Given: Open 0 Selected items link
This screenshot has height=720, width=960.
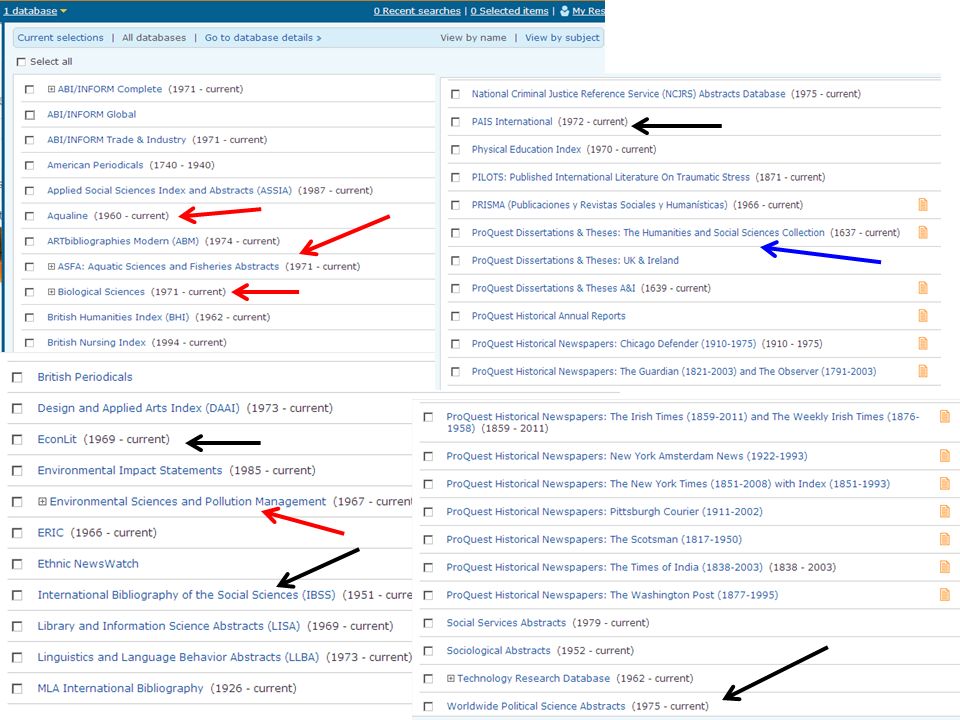Looking at the screenshot, I should coord(509,11).
